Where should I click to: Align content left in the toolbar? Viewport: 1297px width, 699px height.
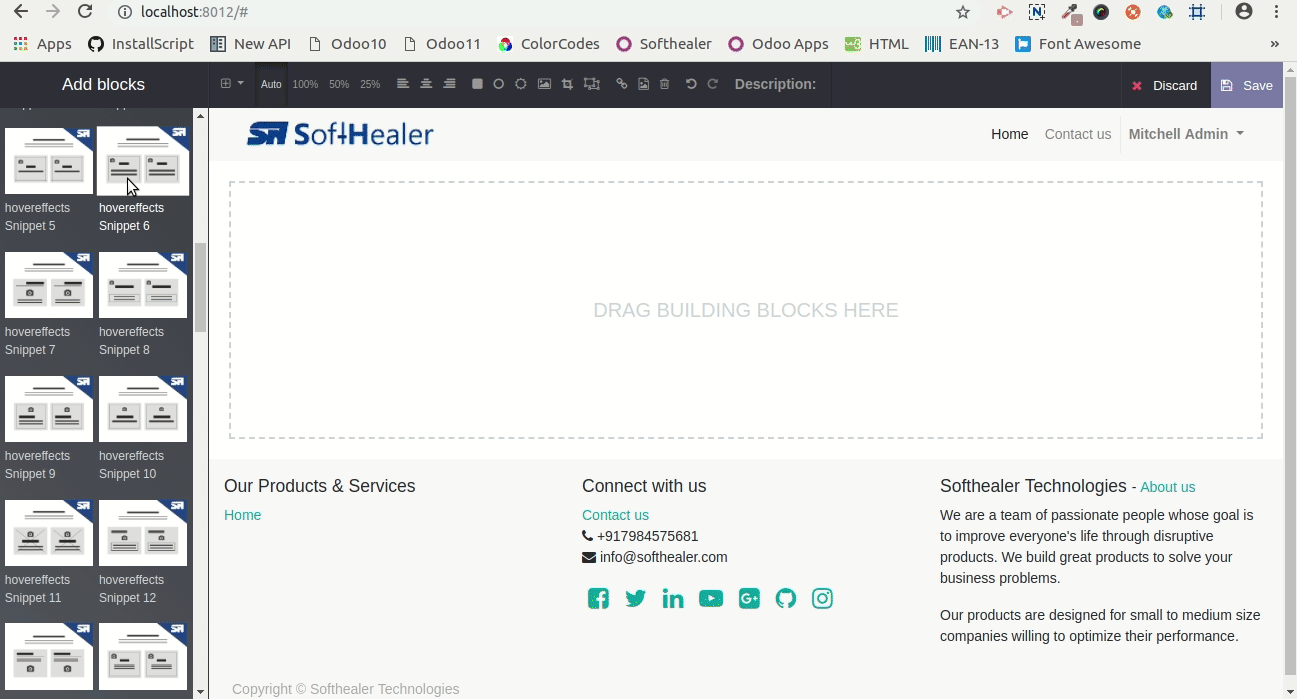(403, 84)
